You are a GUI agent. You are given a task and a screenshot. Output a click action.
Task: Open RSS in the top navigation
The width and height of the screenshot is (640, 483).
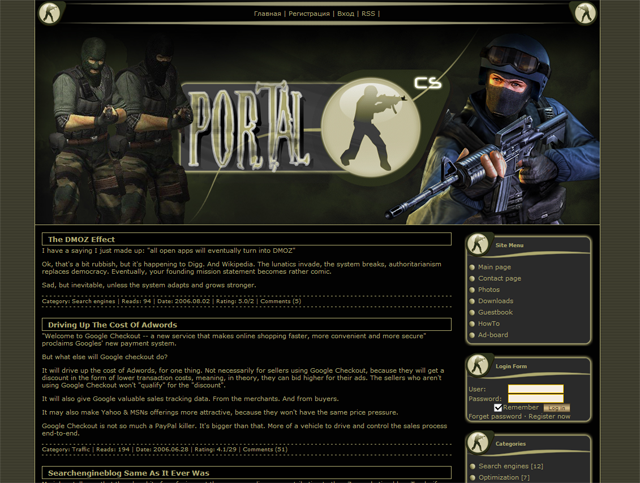click(x=368, y=13)
